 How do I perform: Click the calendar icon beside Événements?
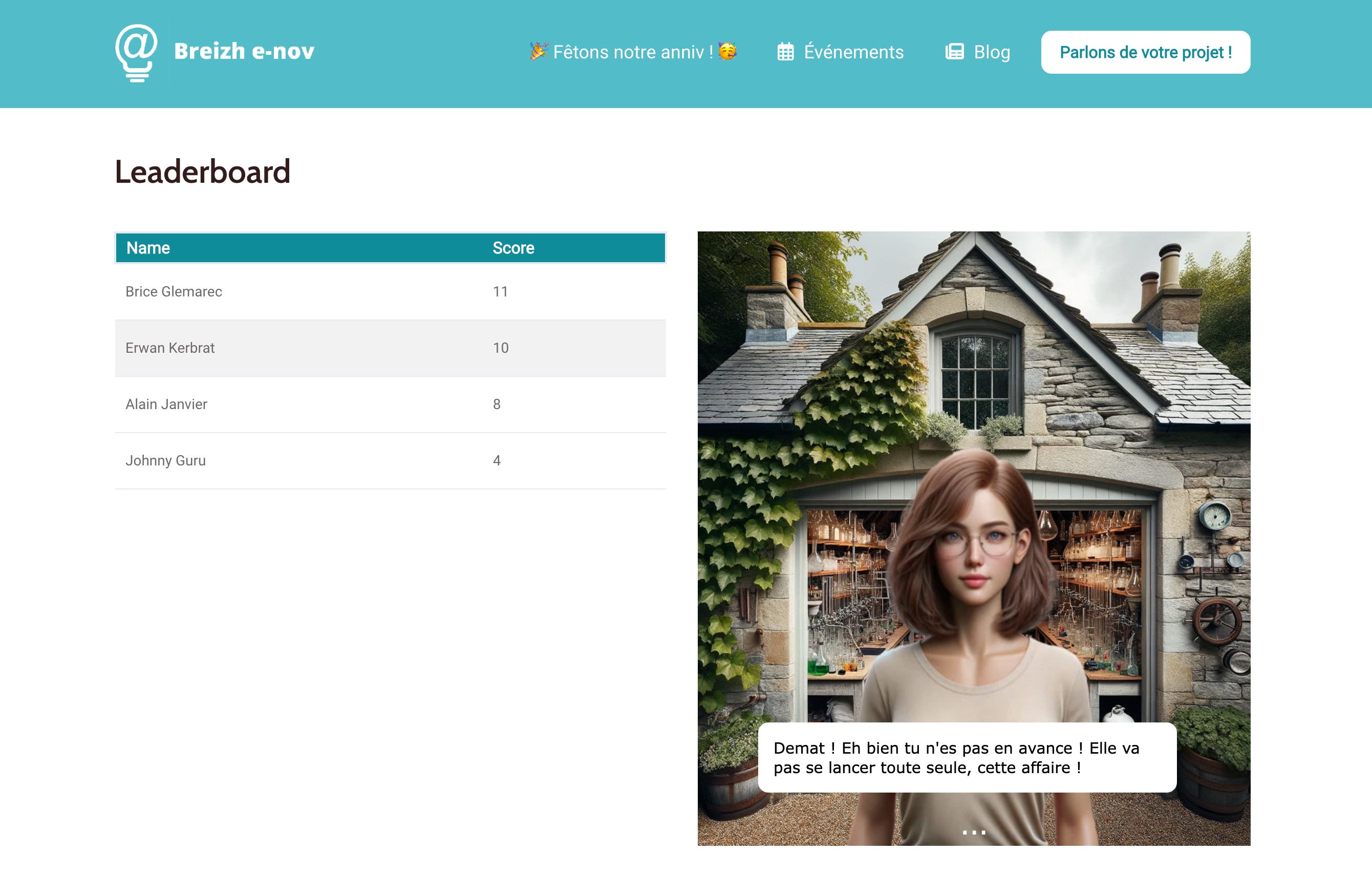click(785, 52)
